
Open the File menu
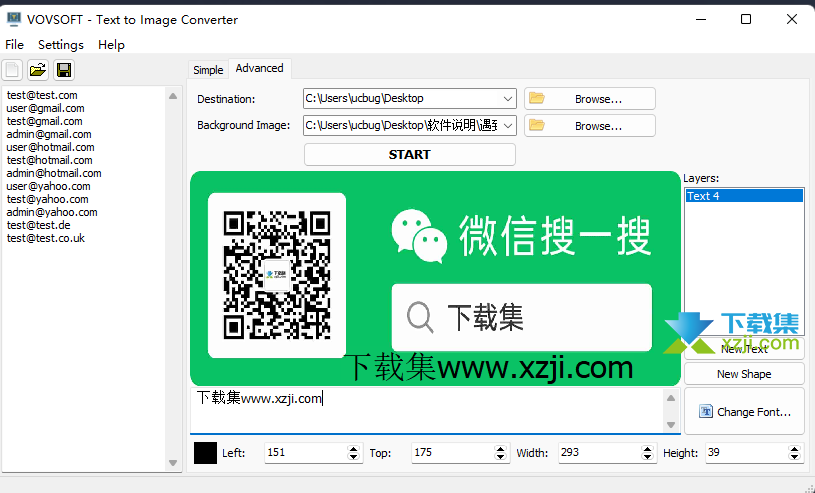(x=15, y=45)
